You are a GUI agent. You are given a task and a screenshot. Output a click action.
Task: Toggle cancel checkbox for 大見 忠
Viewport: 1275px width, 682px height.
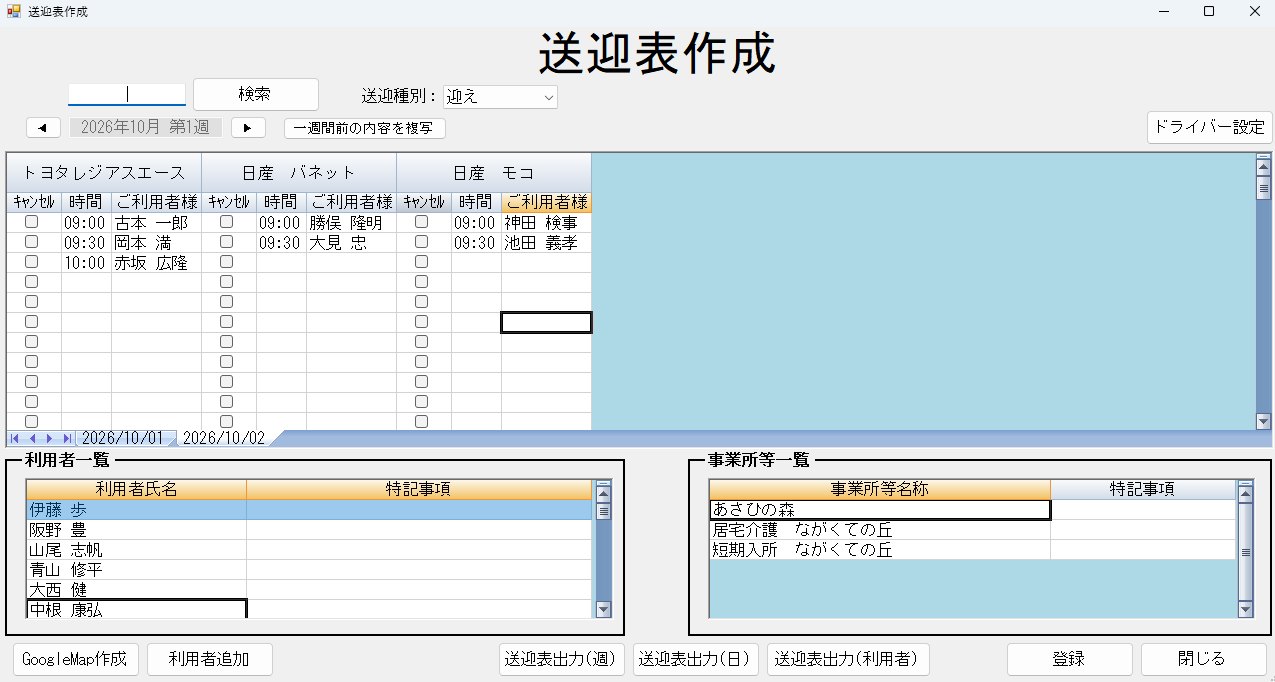(227, 242)
